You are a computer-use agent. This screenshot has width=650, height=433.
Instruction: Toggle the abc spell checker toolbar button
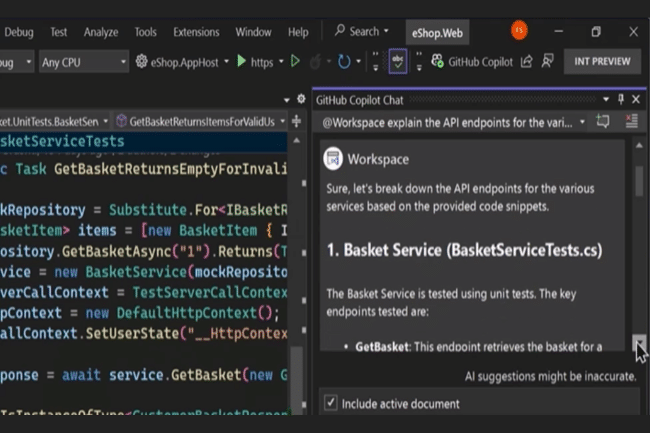point(398,61)
